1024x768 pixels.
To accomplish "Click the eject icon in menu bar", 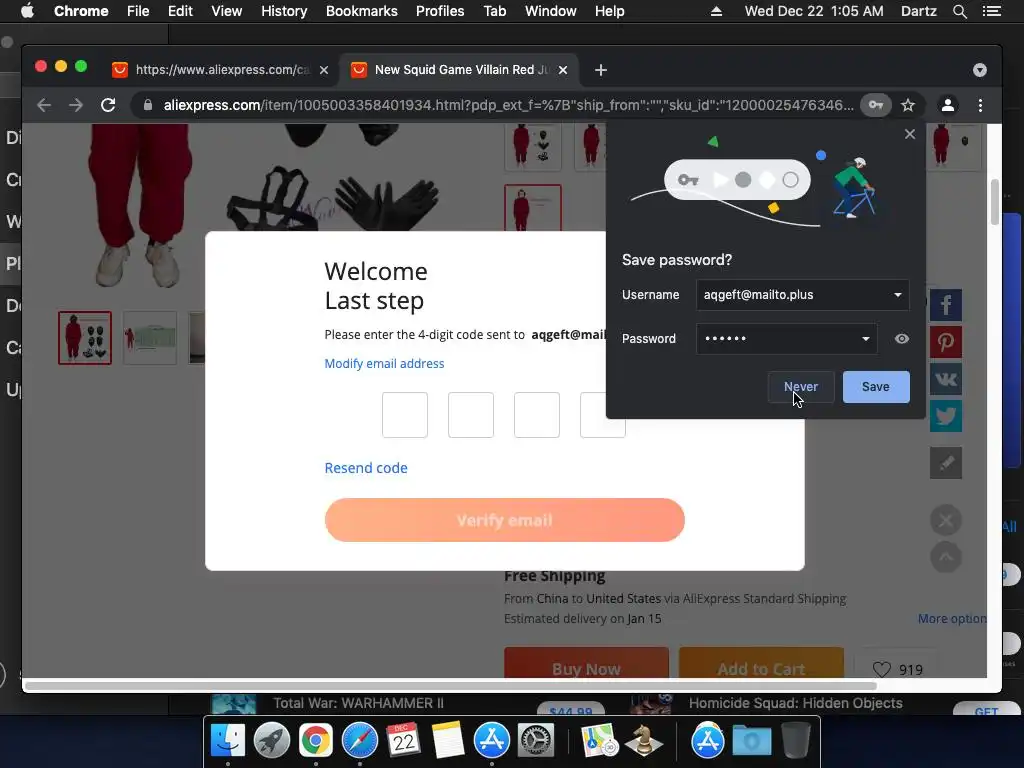I will (716, 11).
